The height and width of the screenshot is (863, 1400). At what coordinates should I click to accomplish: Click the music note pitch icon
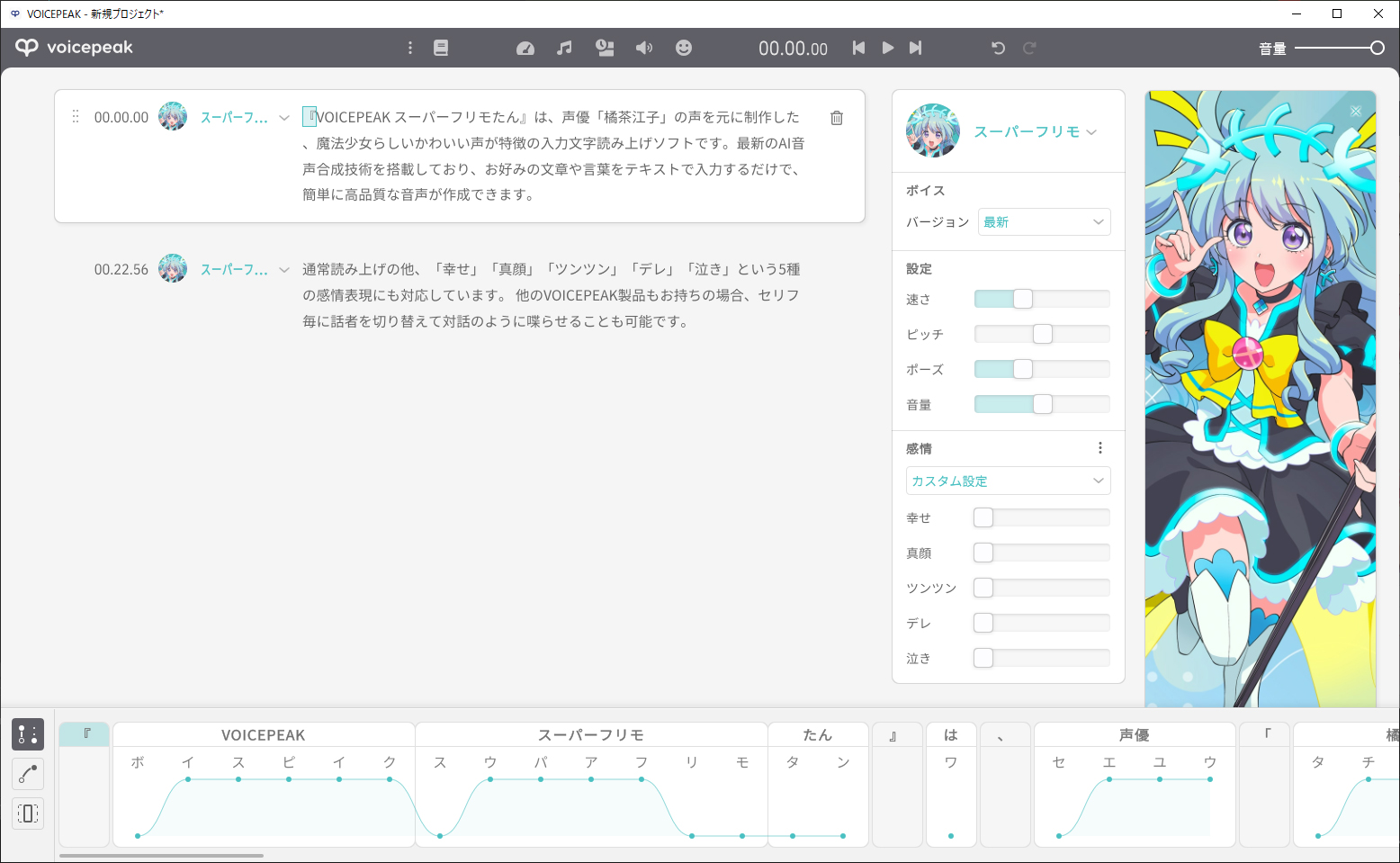pyautogui.click(x=564, y=48)
